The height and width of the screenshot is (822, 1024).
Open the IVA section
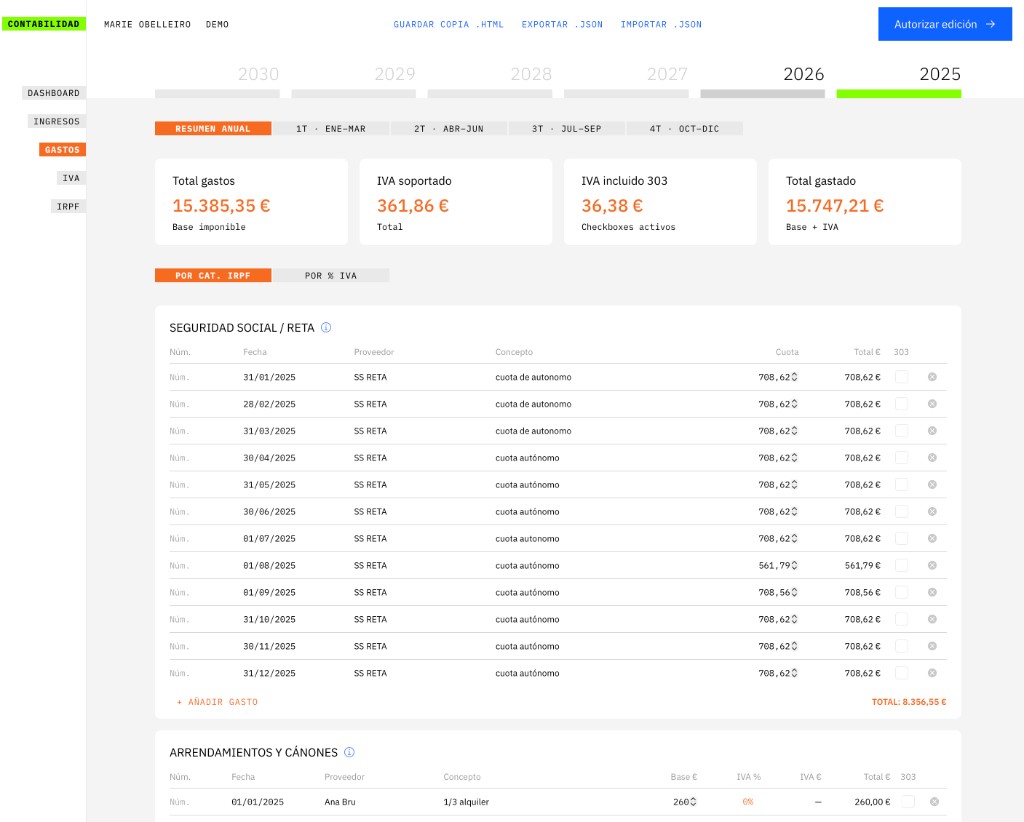pos(71,178)
